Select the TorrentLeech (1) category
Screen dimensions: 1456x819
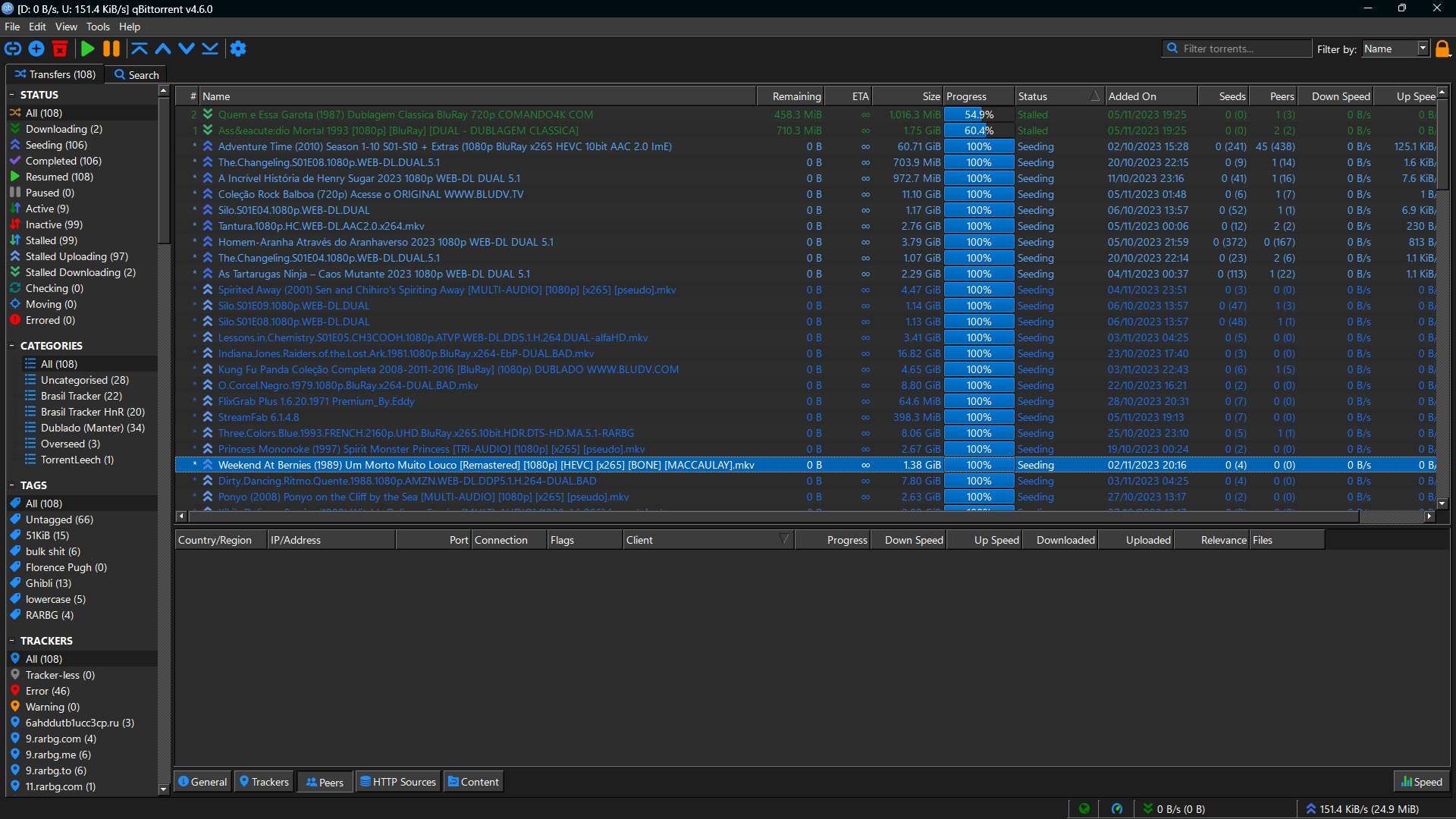click(x=77, y=460)
